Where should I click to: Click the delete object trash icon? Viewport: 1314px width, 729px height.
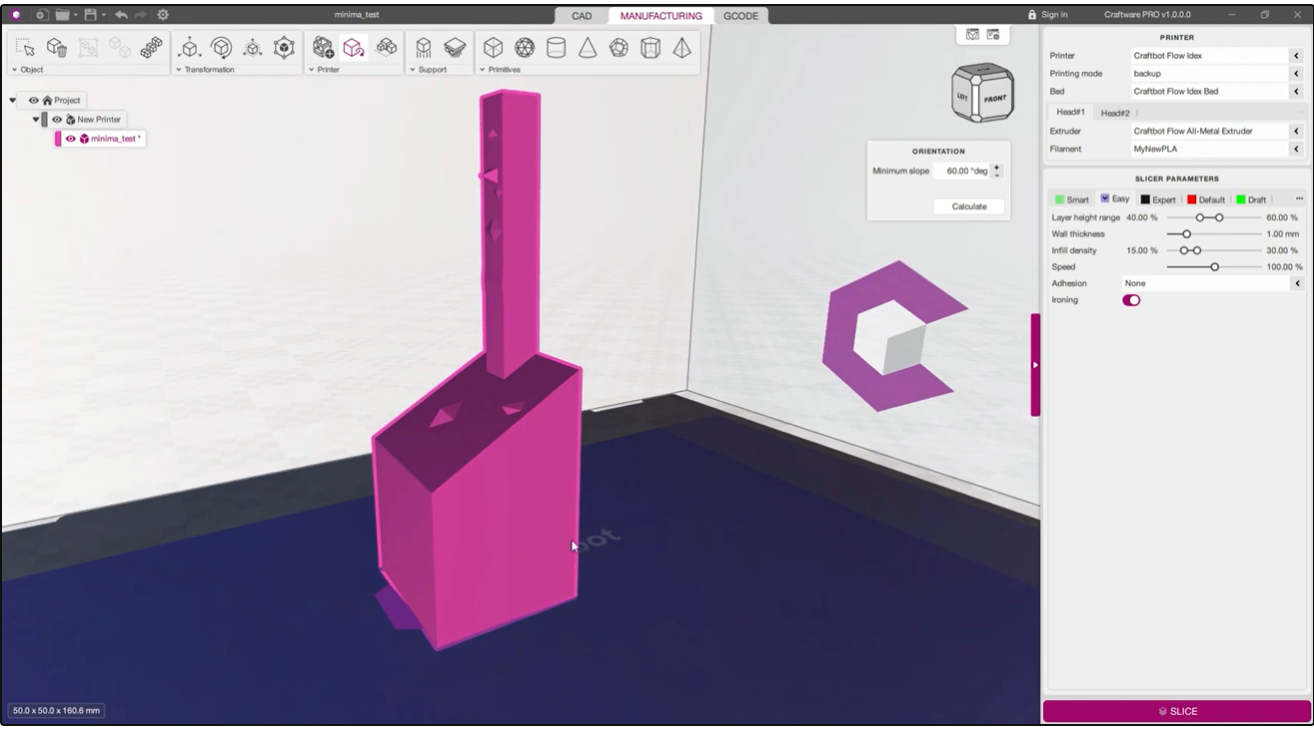(58, 48)
